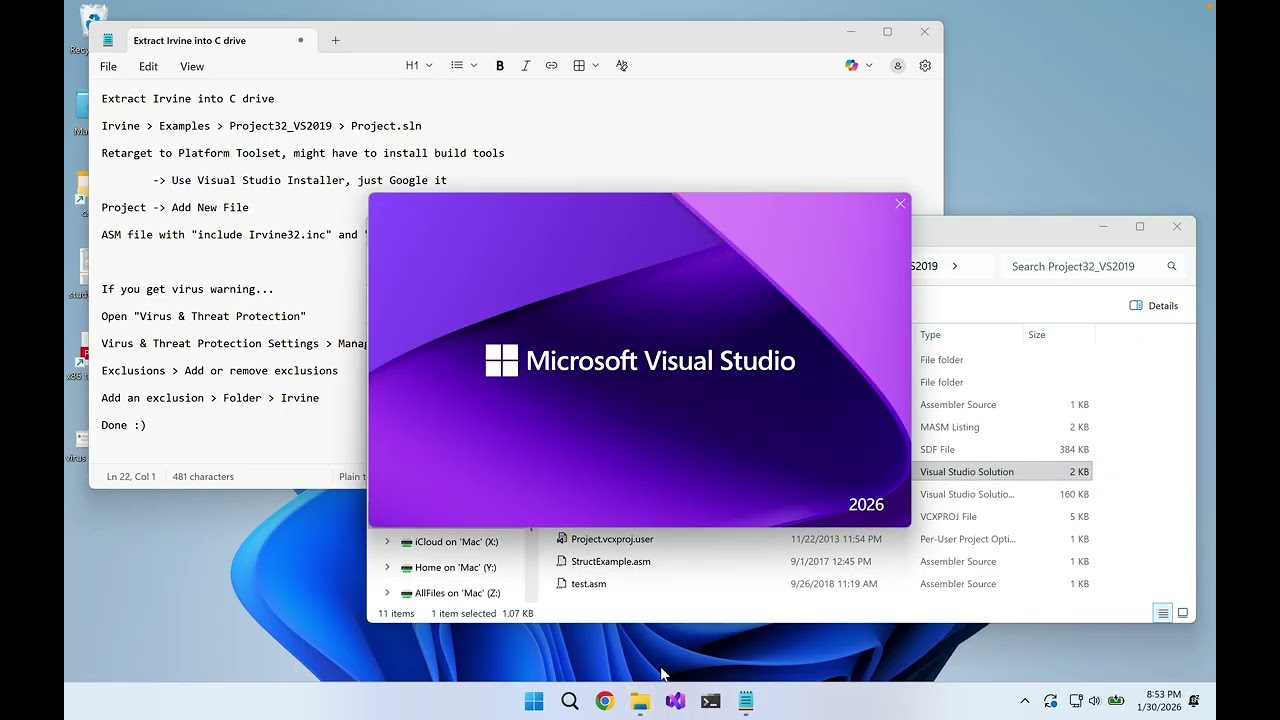Open Notepad File menu
This screenshot has width=1280, height=720.
pyautogui.click(x=108, y=67)
